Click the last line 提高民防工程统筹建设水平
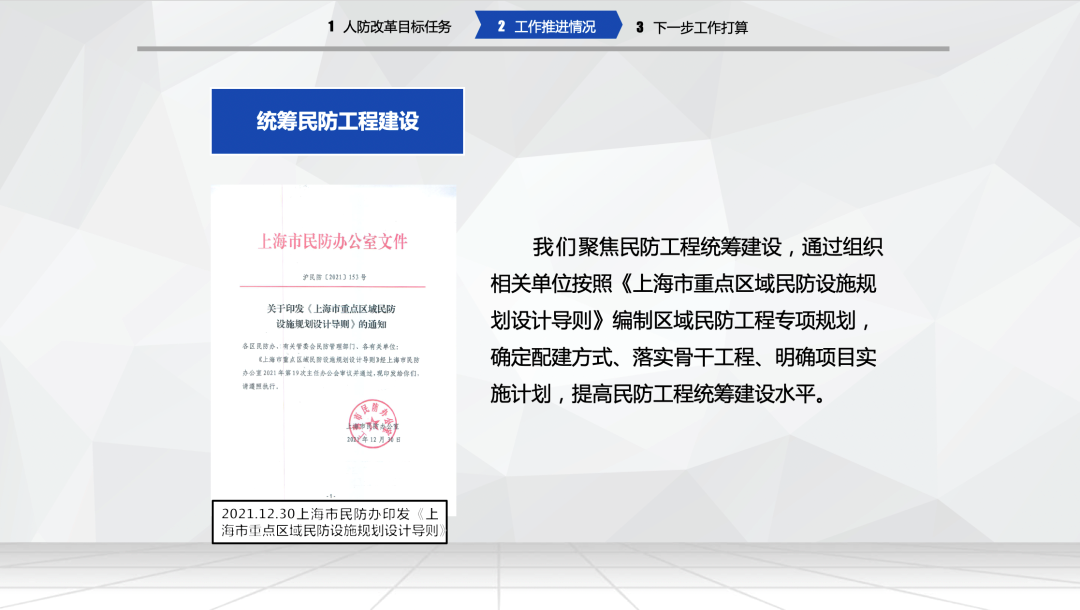 click(658, 394)
